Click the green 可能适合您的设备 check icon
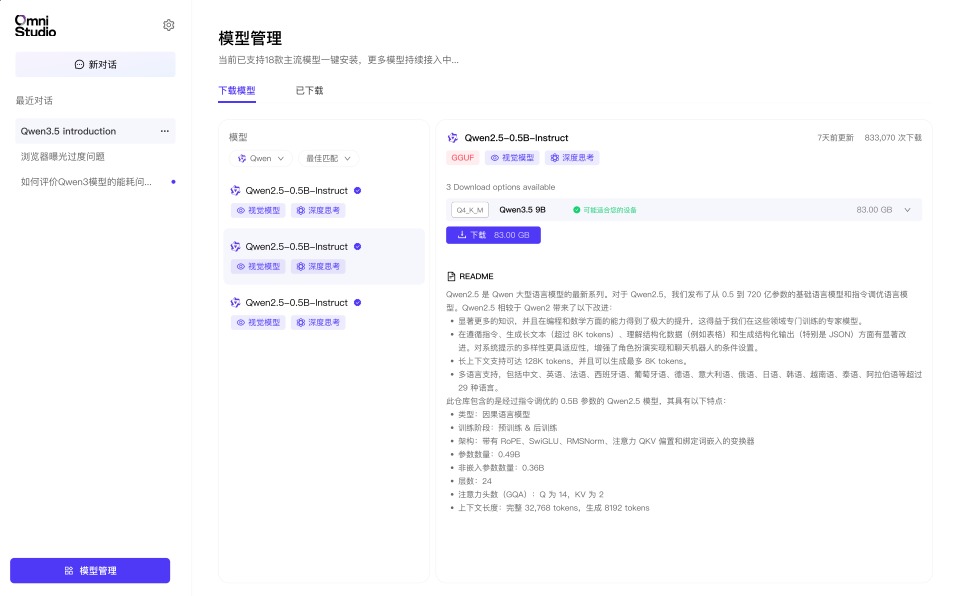This screenshot has width=955, height=596. pos(576,210)
